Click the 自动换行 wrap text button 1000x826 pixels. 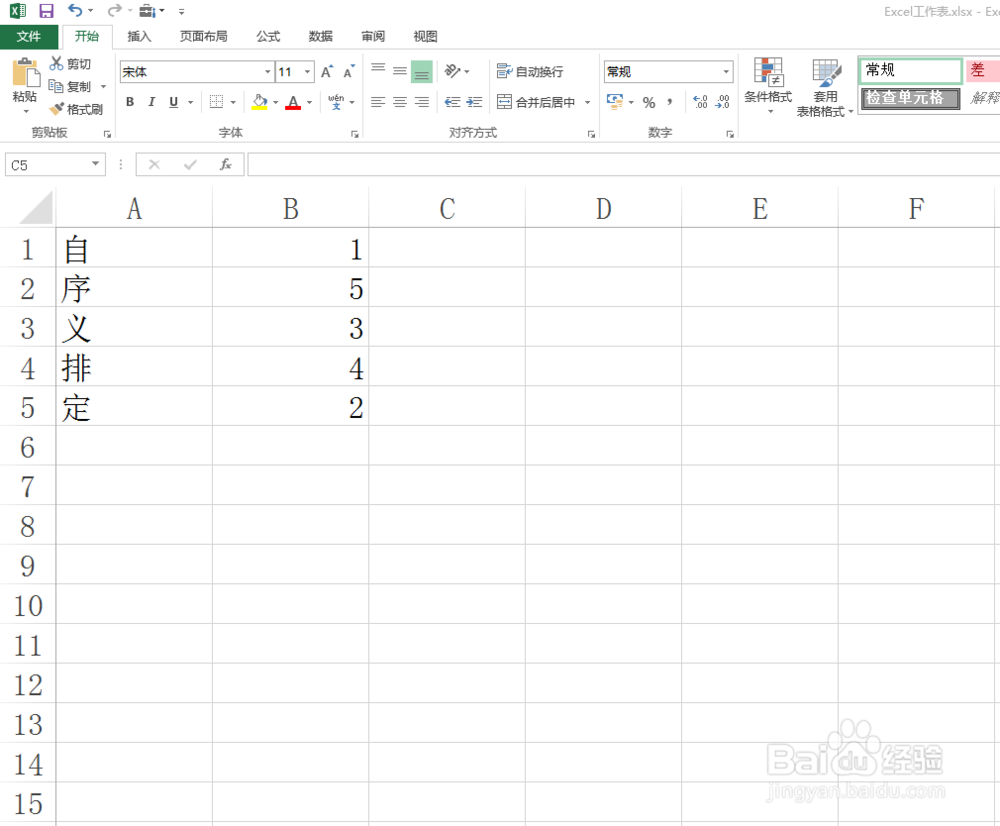(530, 71)
